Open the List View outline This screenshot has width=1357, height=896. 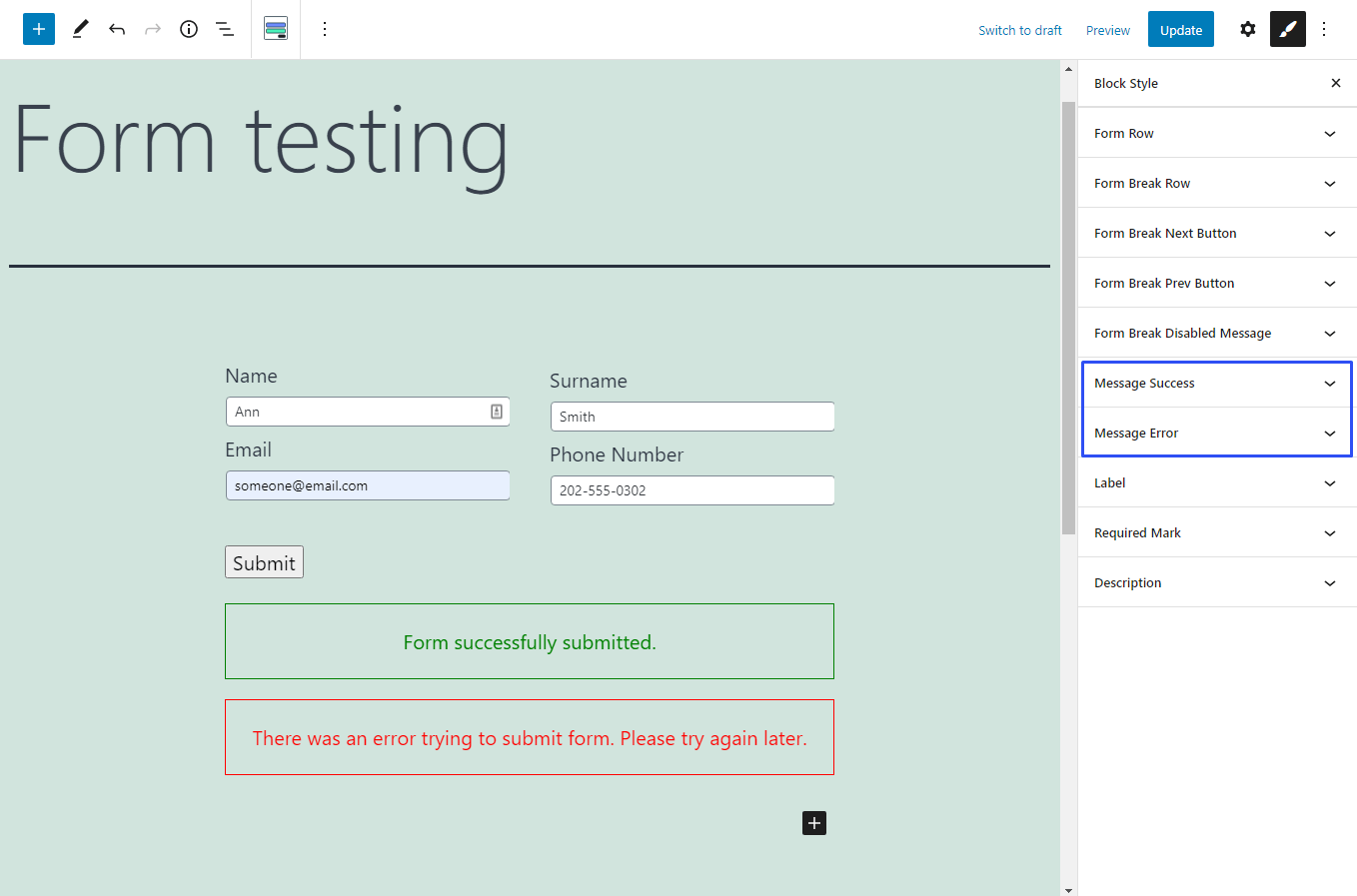click(224, 29)
